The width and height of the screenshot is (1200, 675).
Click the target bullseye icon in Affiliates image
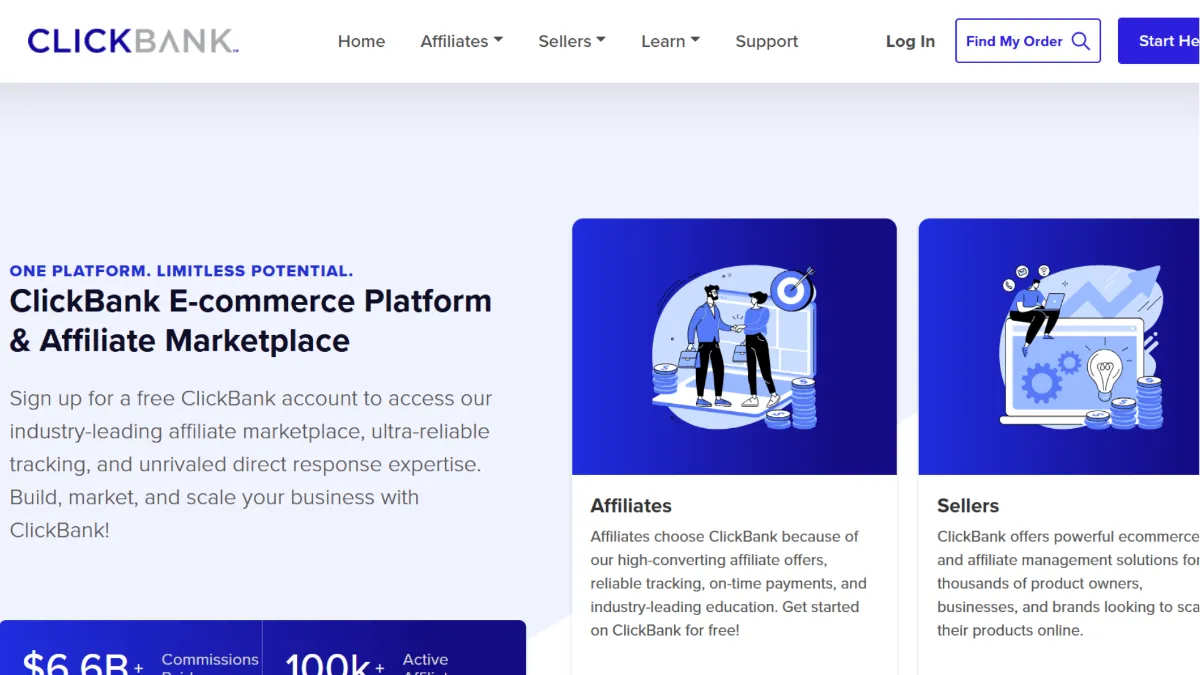click(793, 290)
